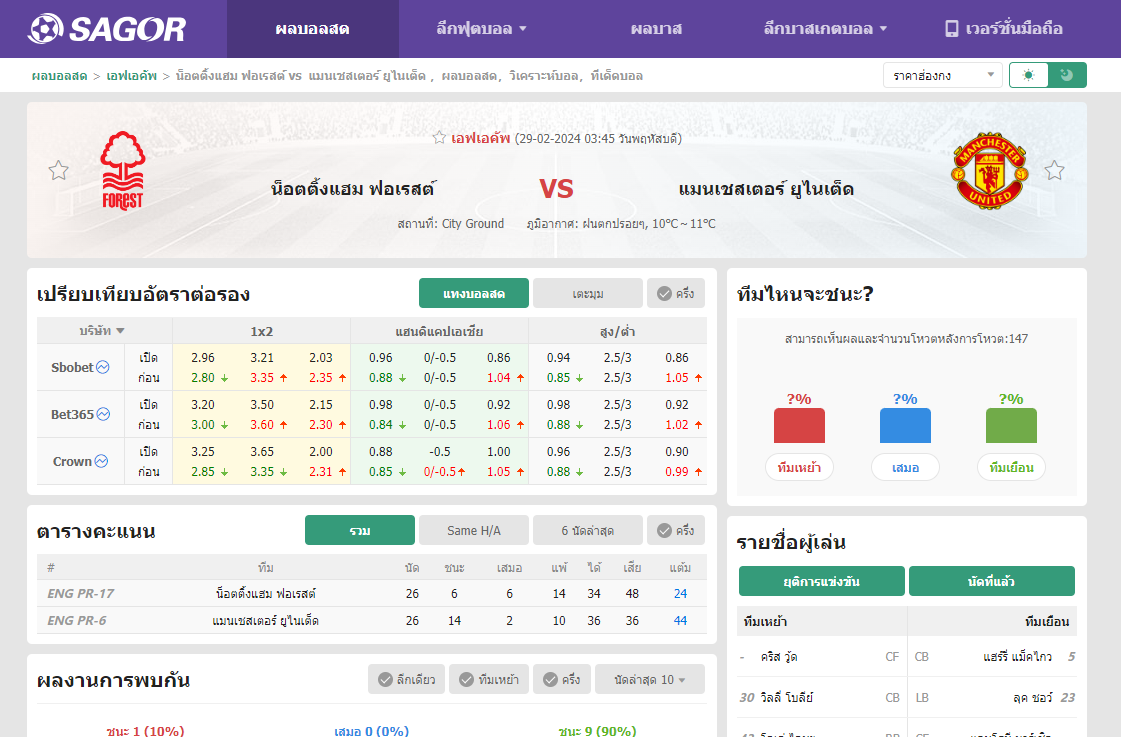Click the red home vote bar
1121x737 pixels.
click(x=799, y=425)
